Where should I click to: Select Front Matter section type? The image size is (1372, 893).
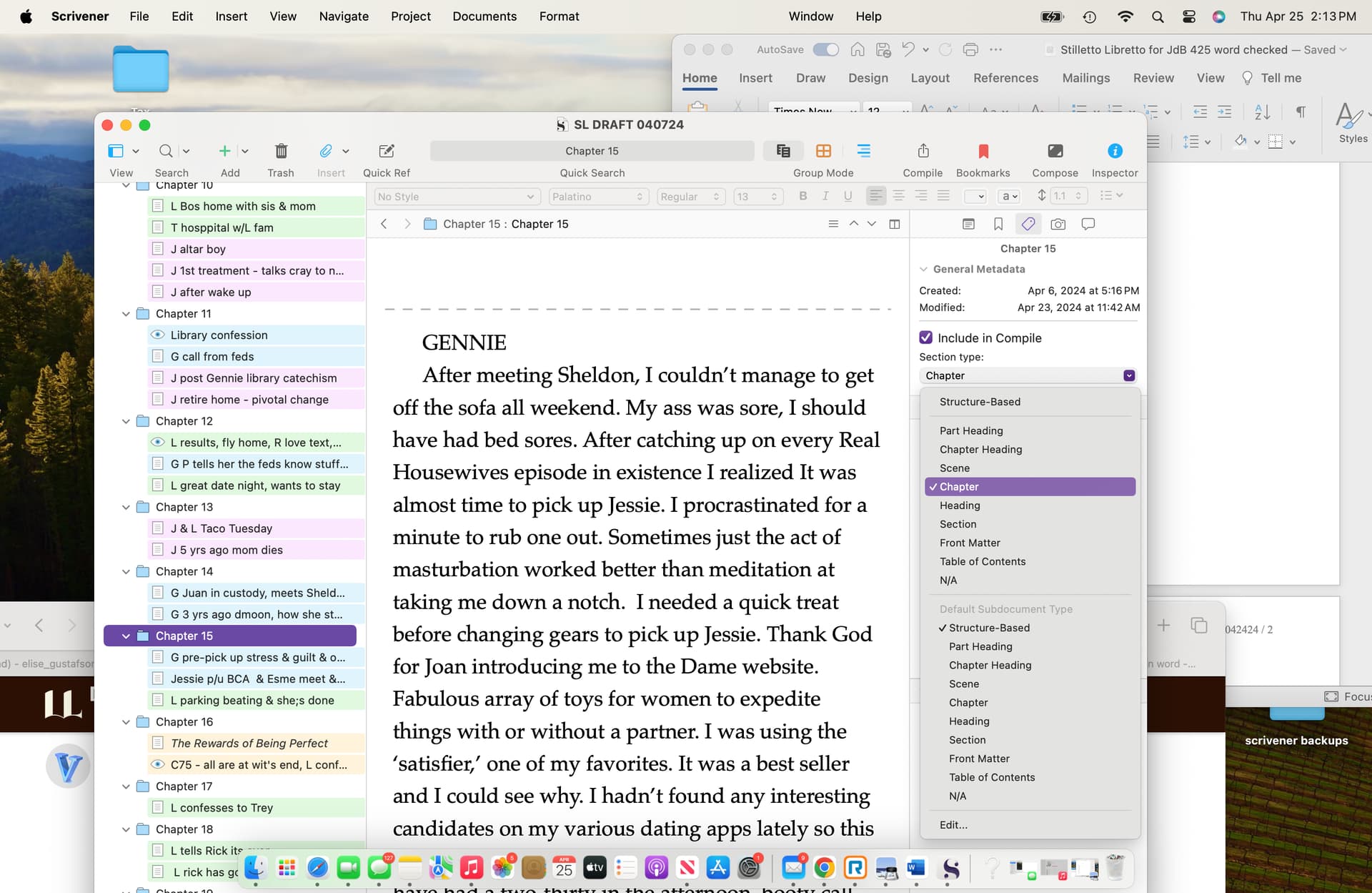click(1030, 543)
